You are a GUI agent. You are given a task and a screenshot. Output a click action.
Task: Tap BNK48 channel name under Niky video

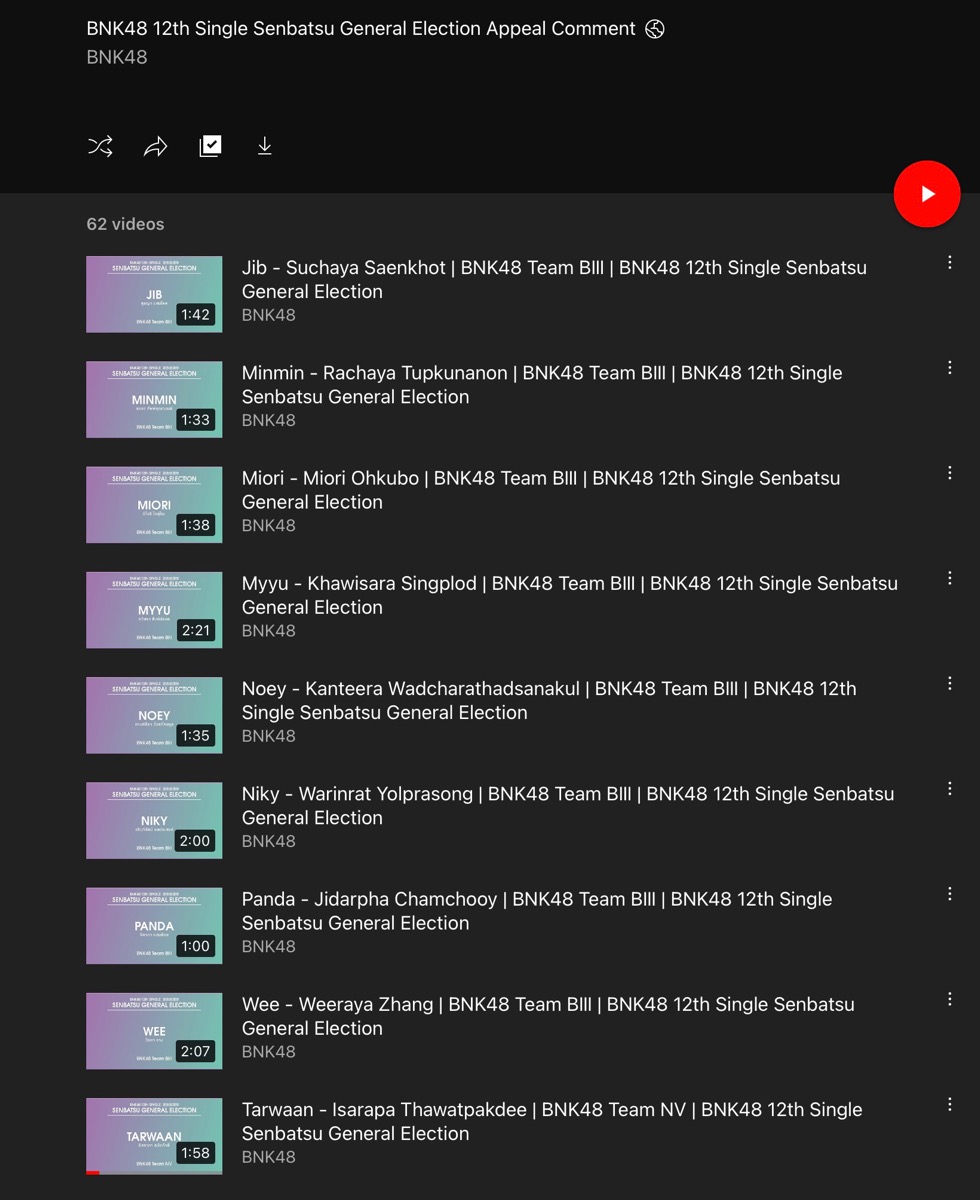(x=269, y=841)
